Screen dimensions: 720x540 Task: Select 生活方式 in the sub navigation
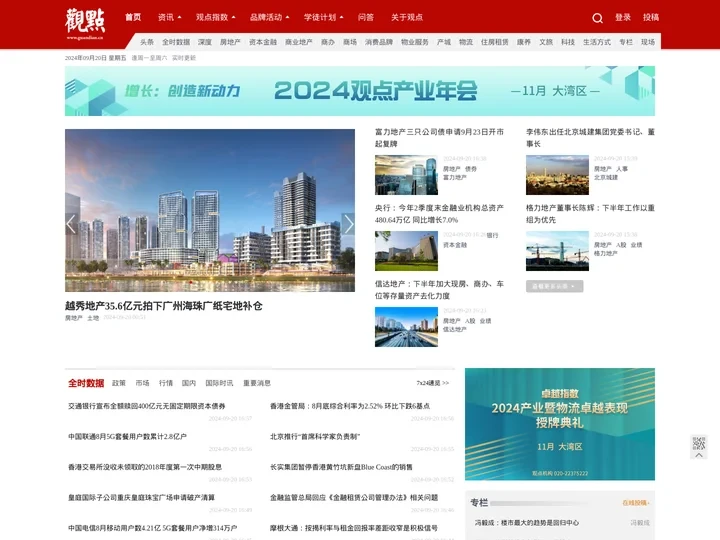(x=597, y=42)
